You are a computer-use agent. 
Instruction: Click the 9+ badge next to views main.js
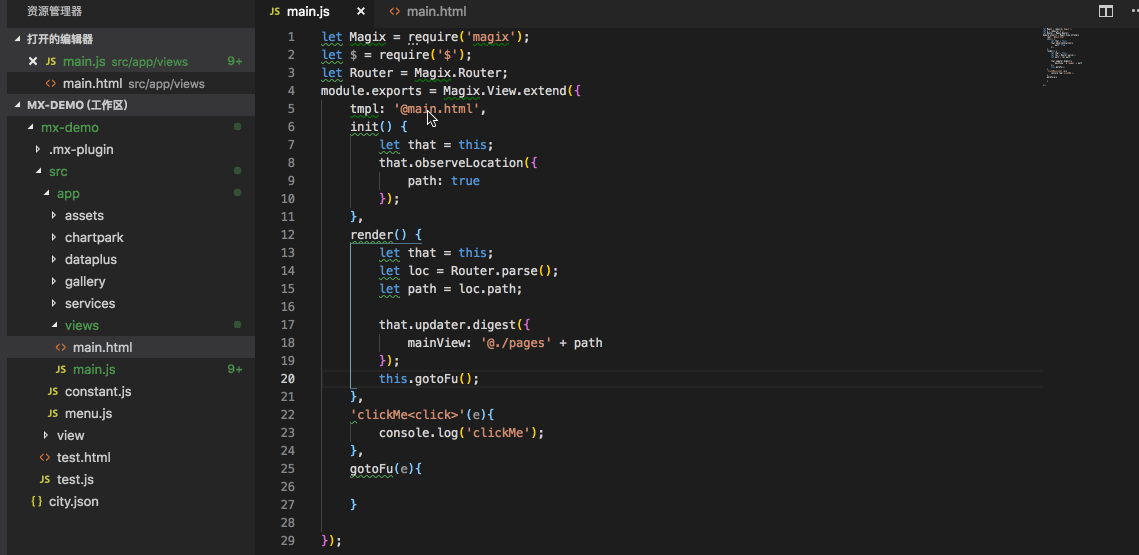click(235, 369)
